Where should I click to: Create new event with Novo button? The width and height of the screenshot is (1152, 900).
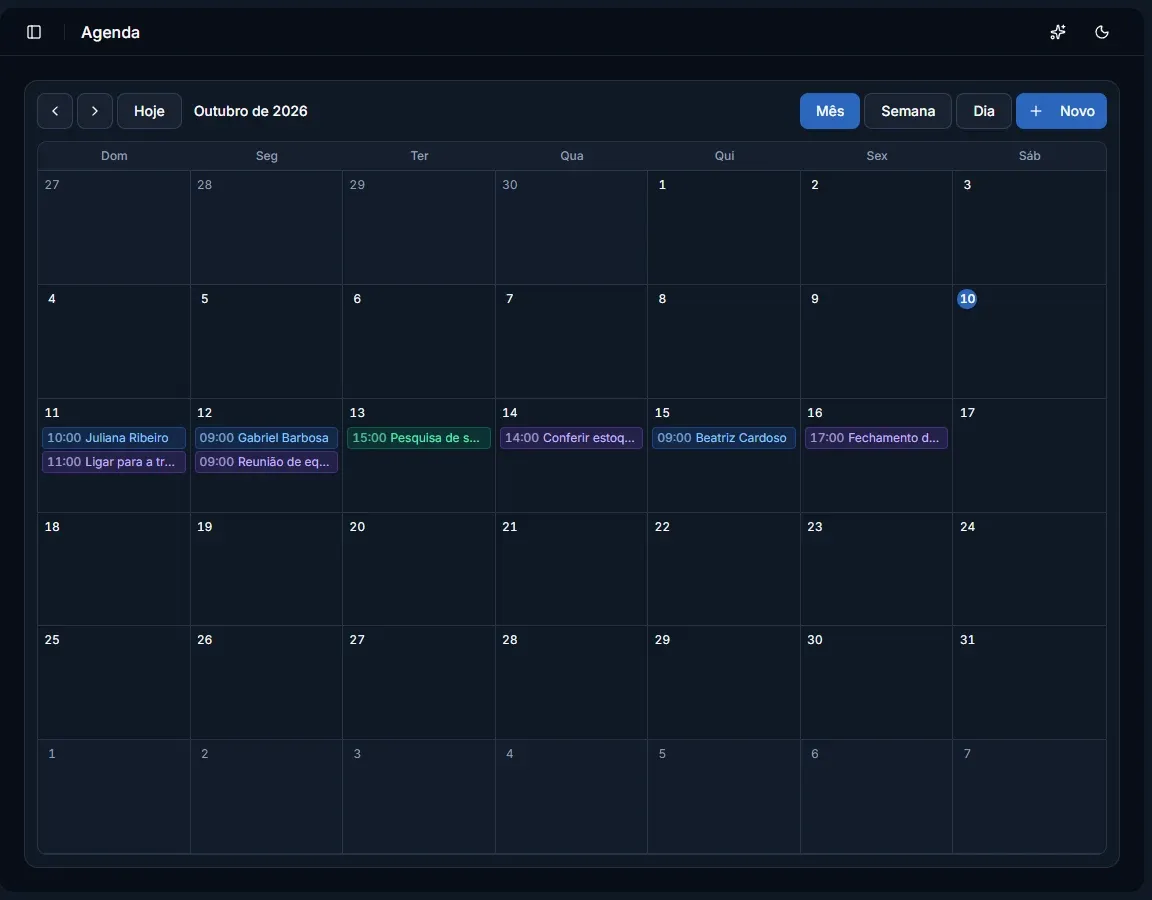pos(1061,111)
